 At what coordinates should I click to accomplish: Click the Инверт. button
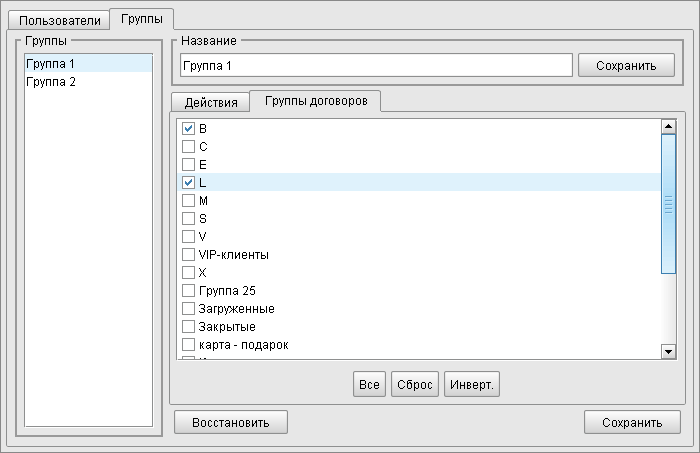[x=472, y=385]
